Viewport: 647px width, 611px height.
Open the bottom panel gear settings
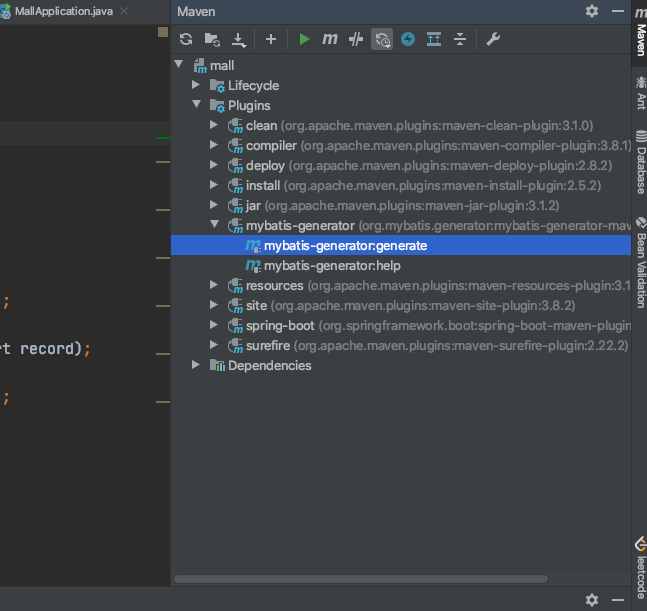click(x=592, y=599)
